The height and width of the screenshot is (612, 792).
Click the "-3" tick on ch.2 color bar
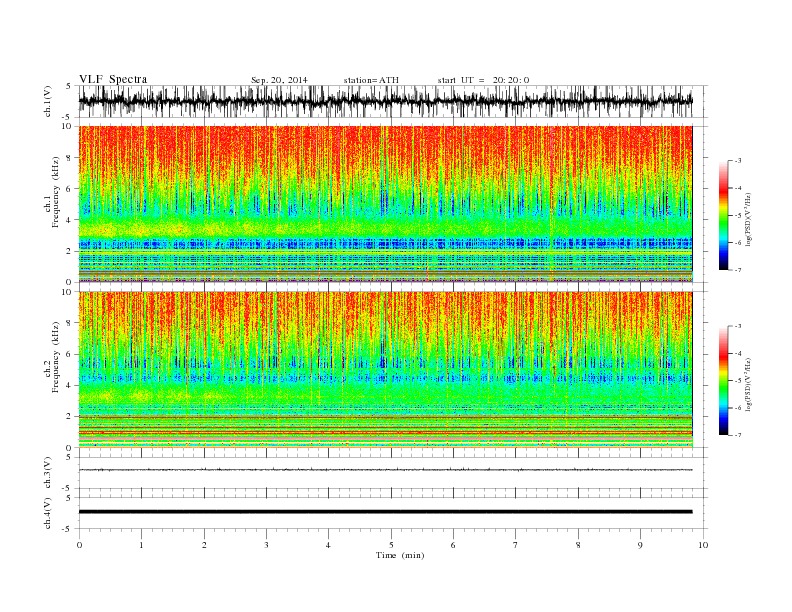tap(738, 326)
